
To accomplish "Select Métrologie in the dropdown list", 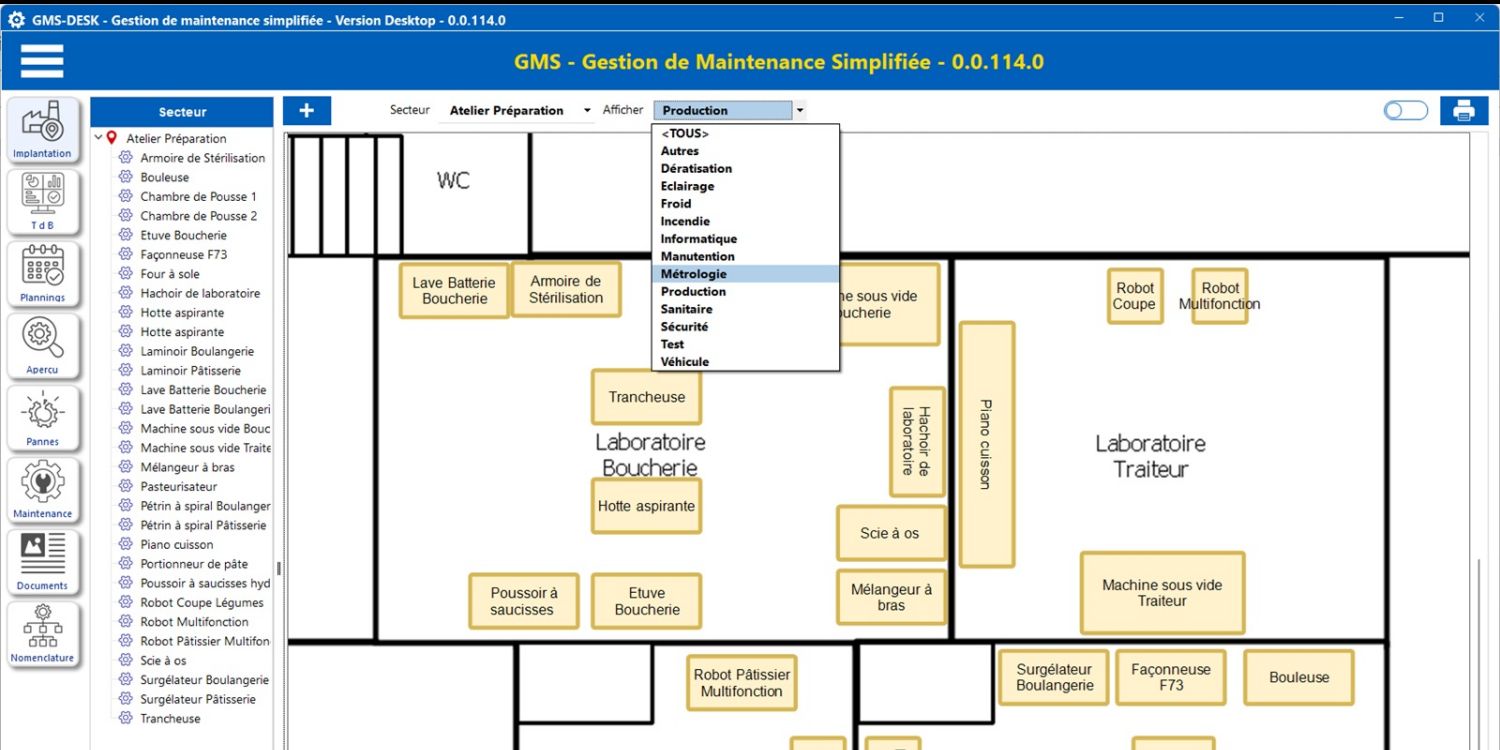I will click(x=693, y=274).
